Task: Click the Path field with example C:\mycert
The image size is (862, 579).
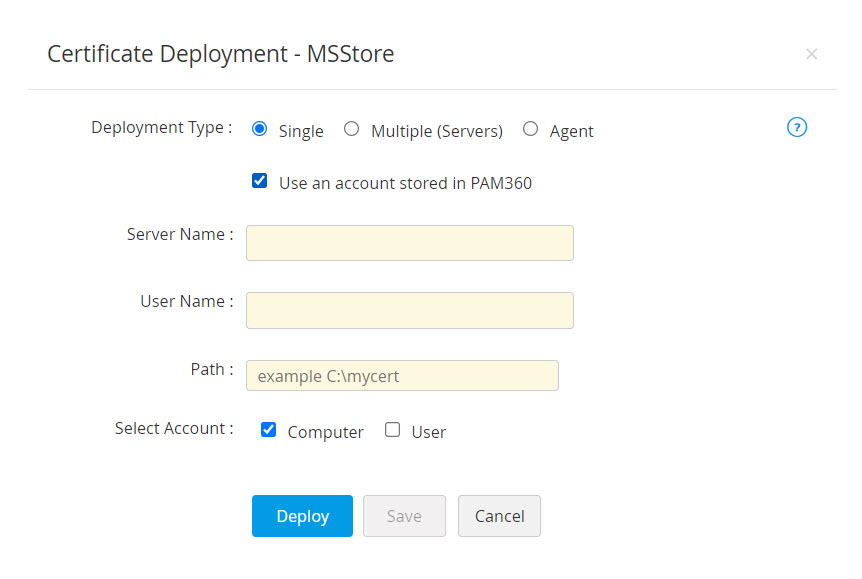Action: tap(401, 376)
